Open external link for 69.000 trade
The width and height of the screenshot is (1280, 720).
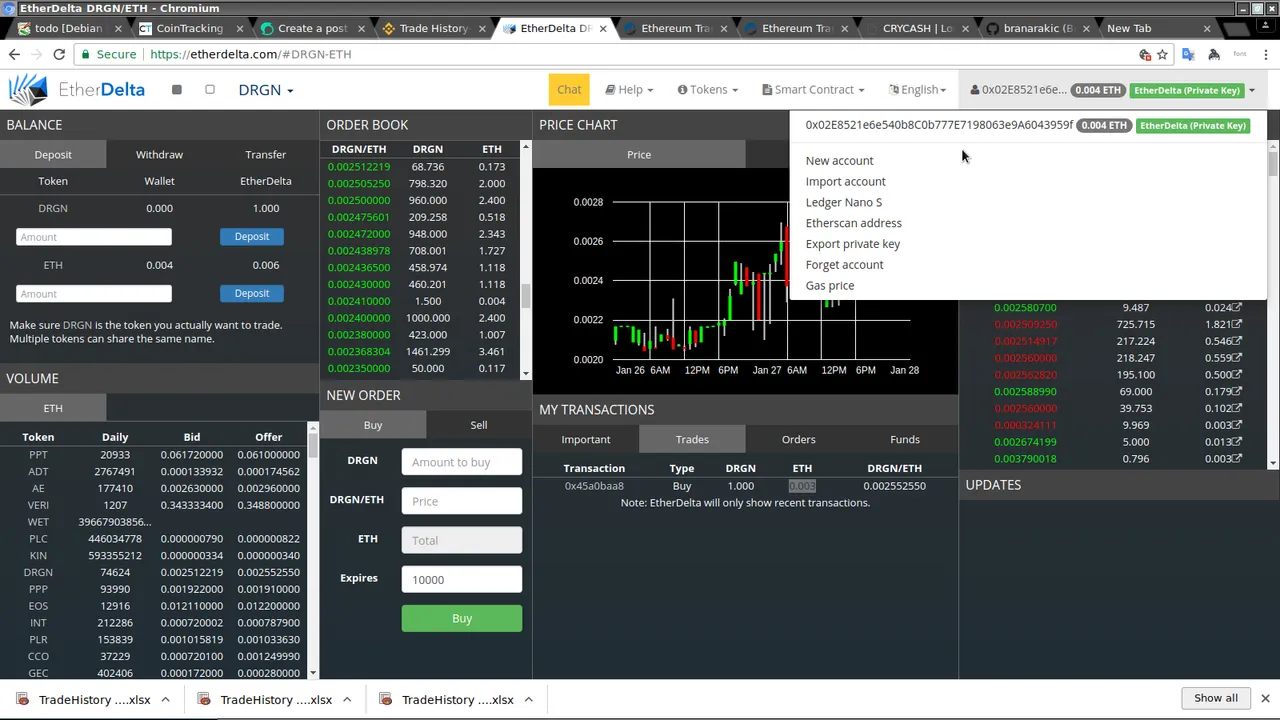click(1237, 391)
